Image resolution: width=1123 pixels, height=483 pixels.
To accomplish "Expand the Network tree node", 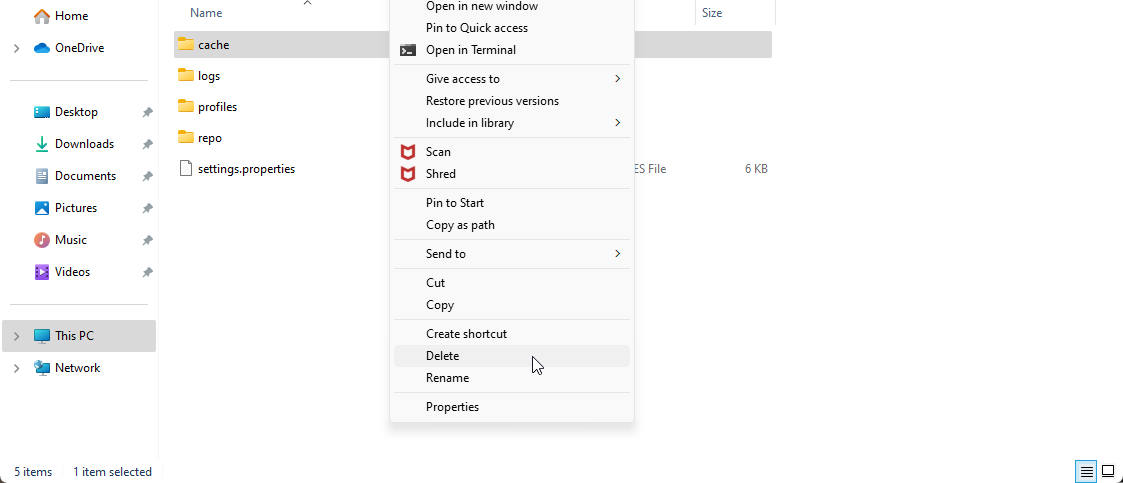I will 16,368.
